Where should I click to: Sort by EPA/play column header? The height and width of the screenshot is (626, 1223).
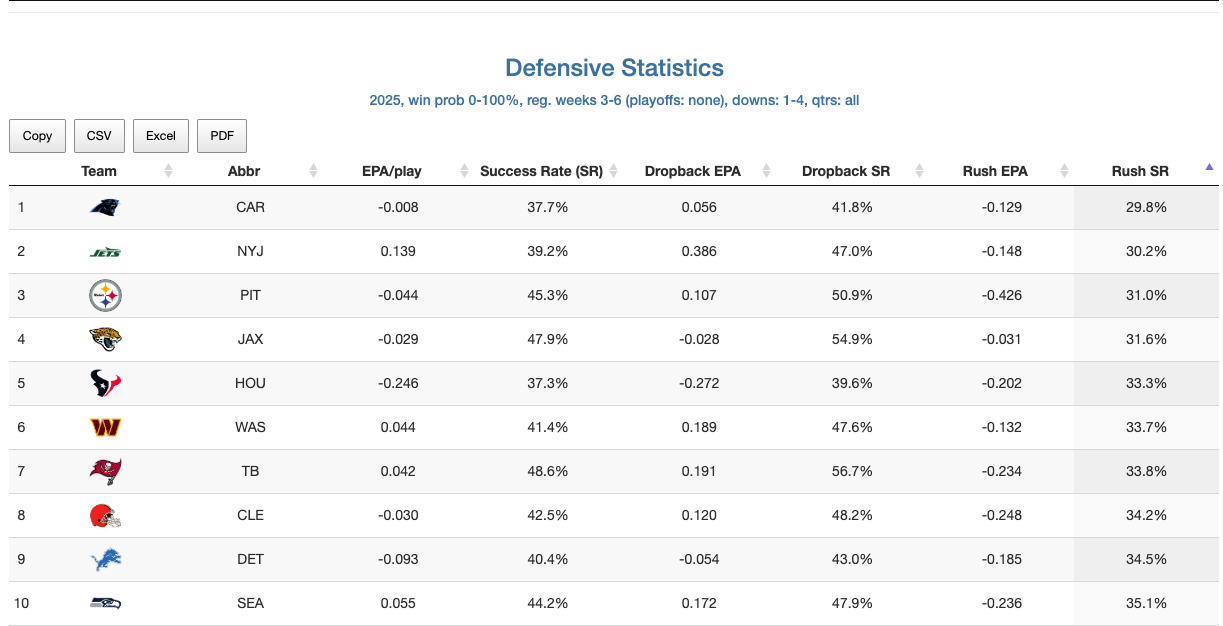391,171
